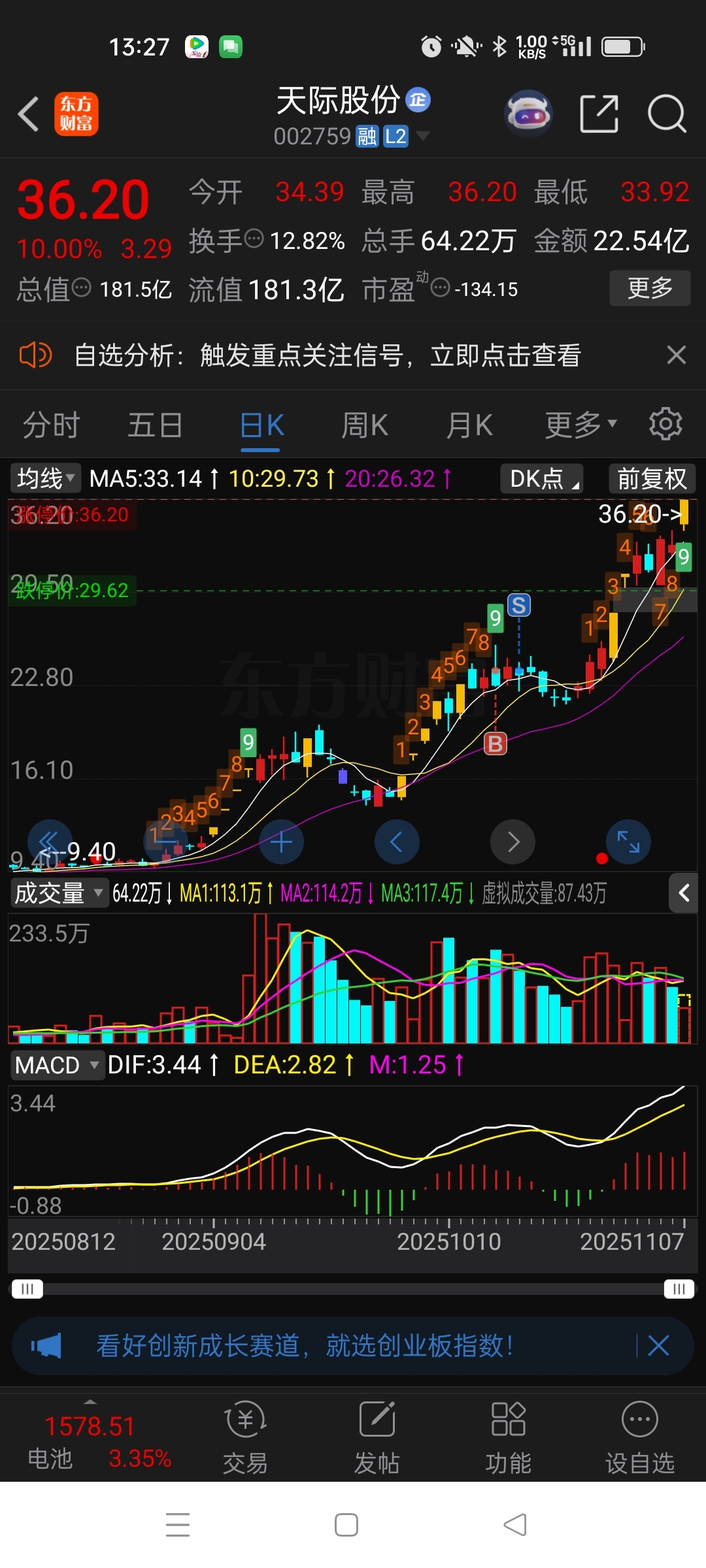Open the 东方财富 app logo icon
Screen dimensions: 706x1568
pos(76,114)
